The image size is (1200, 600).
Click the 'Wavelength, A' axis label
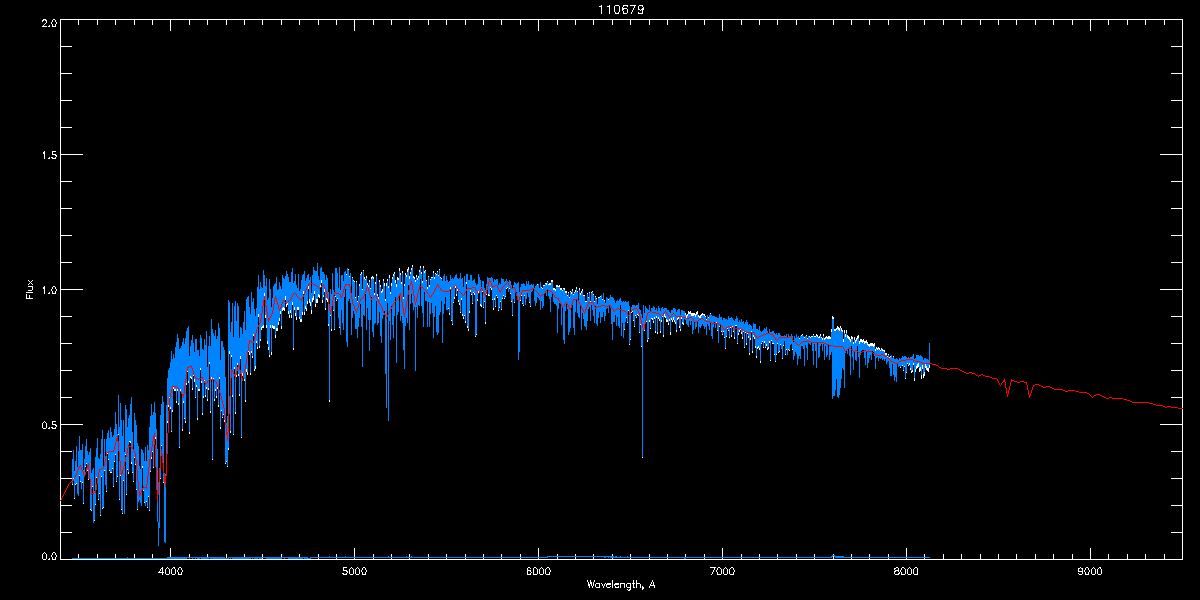click(621, 584)
